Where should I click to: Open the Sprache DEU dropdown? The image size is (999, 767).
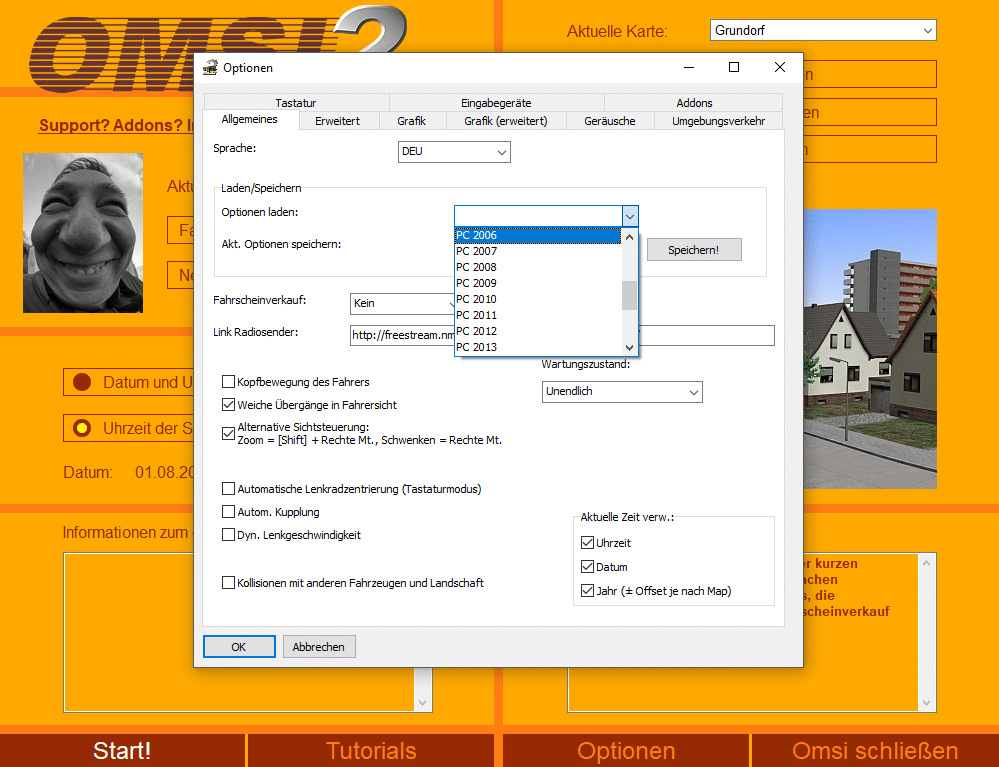455,152
